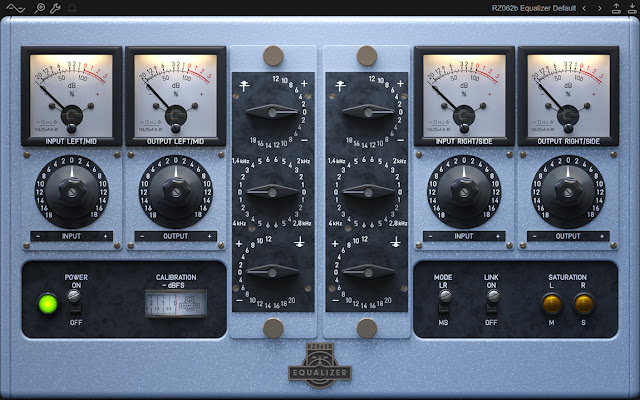Click the left channel low shelf knob
This screenshot has width=640, height=400.
(273, 271)
